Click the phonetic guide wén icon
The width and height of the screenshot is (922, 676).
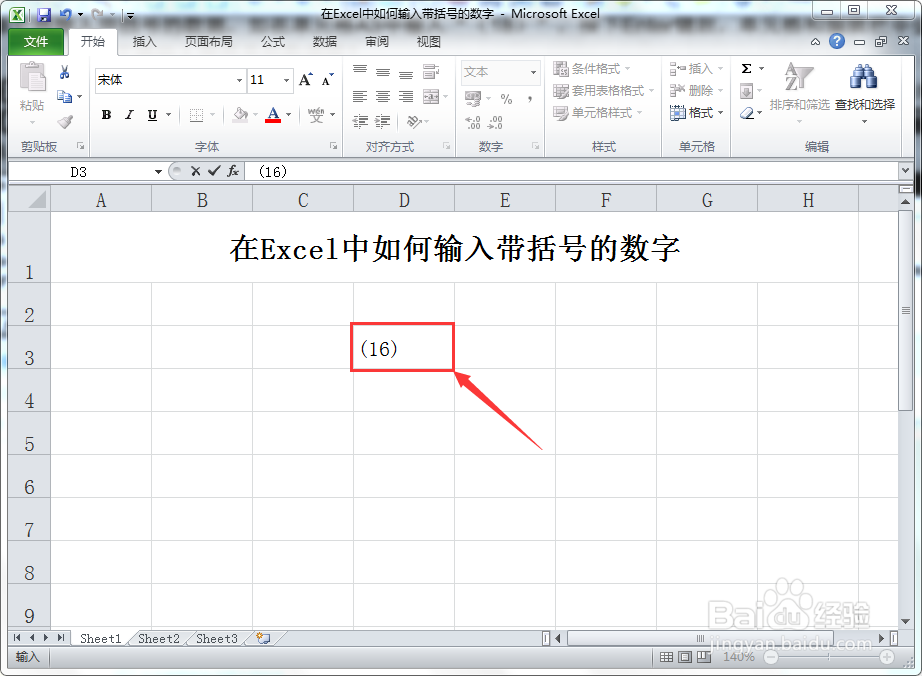point(316,115)
